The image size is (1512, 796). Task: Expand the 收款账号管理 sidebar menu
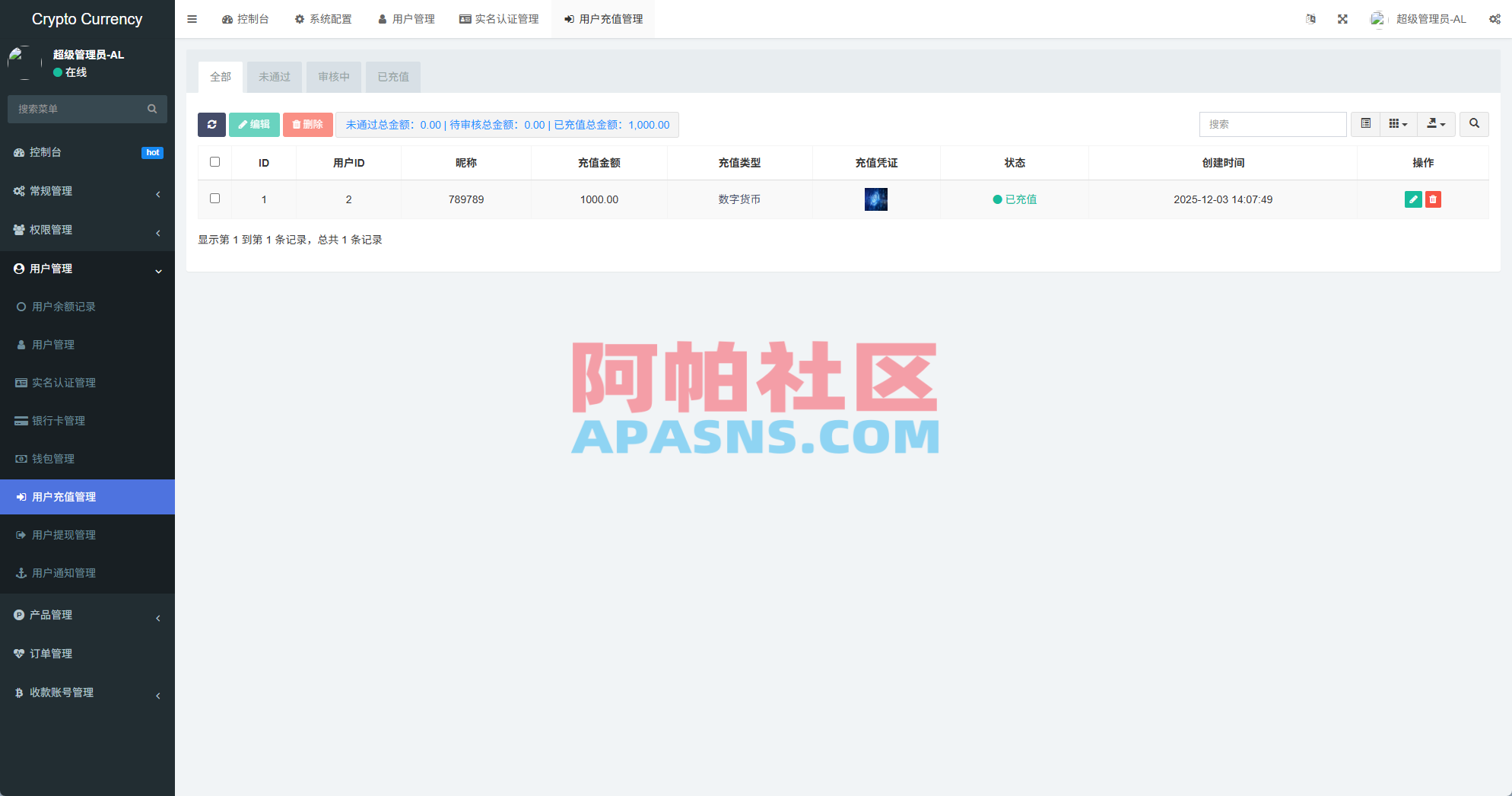(87, 693)
